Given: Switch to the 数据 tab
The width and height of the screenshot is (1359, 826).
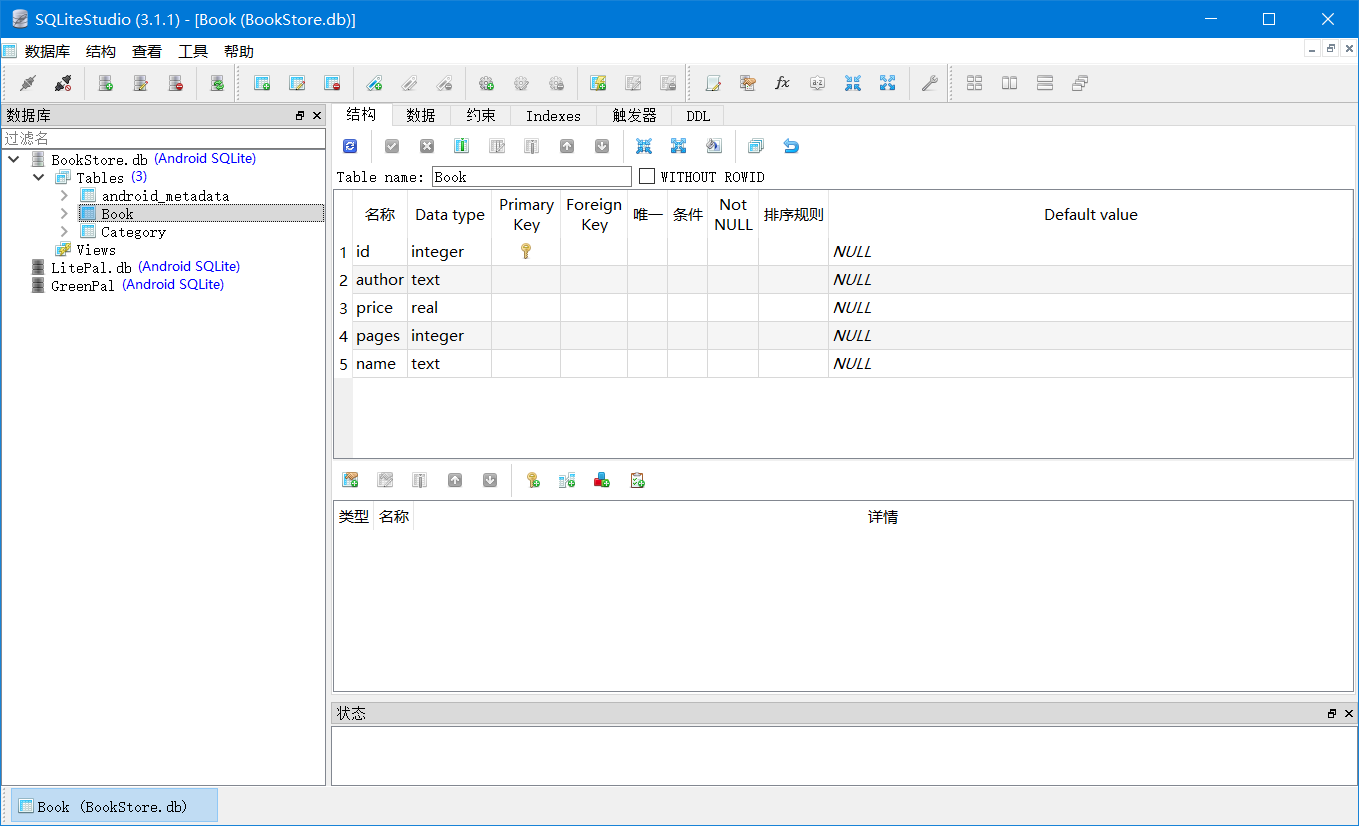Looking at the screenshot, I should pyautogui.click(x=421, y=116).
